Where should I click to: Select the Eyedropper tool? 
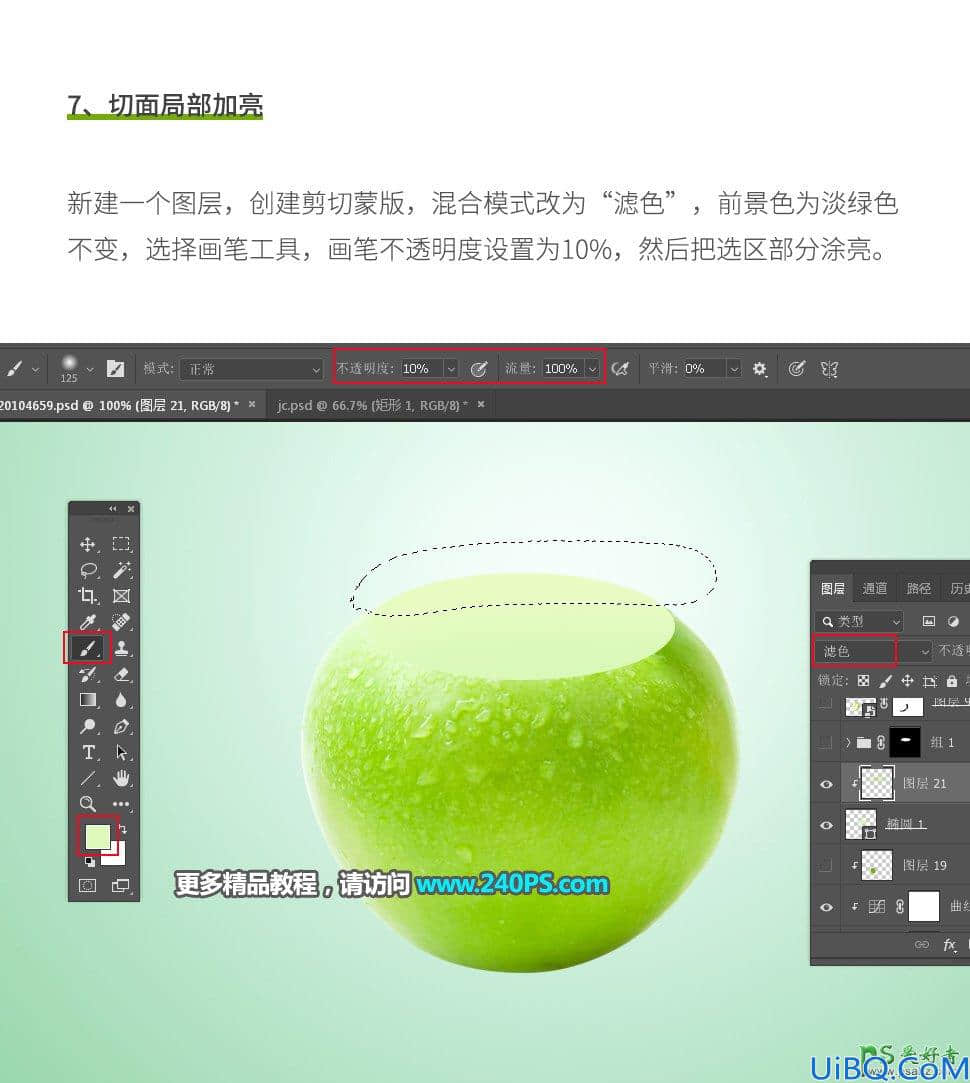[87, 622]
